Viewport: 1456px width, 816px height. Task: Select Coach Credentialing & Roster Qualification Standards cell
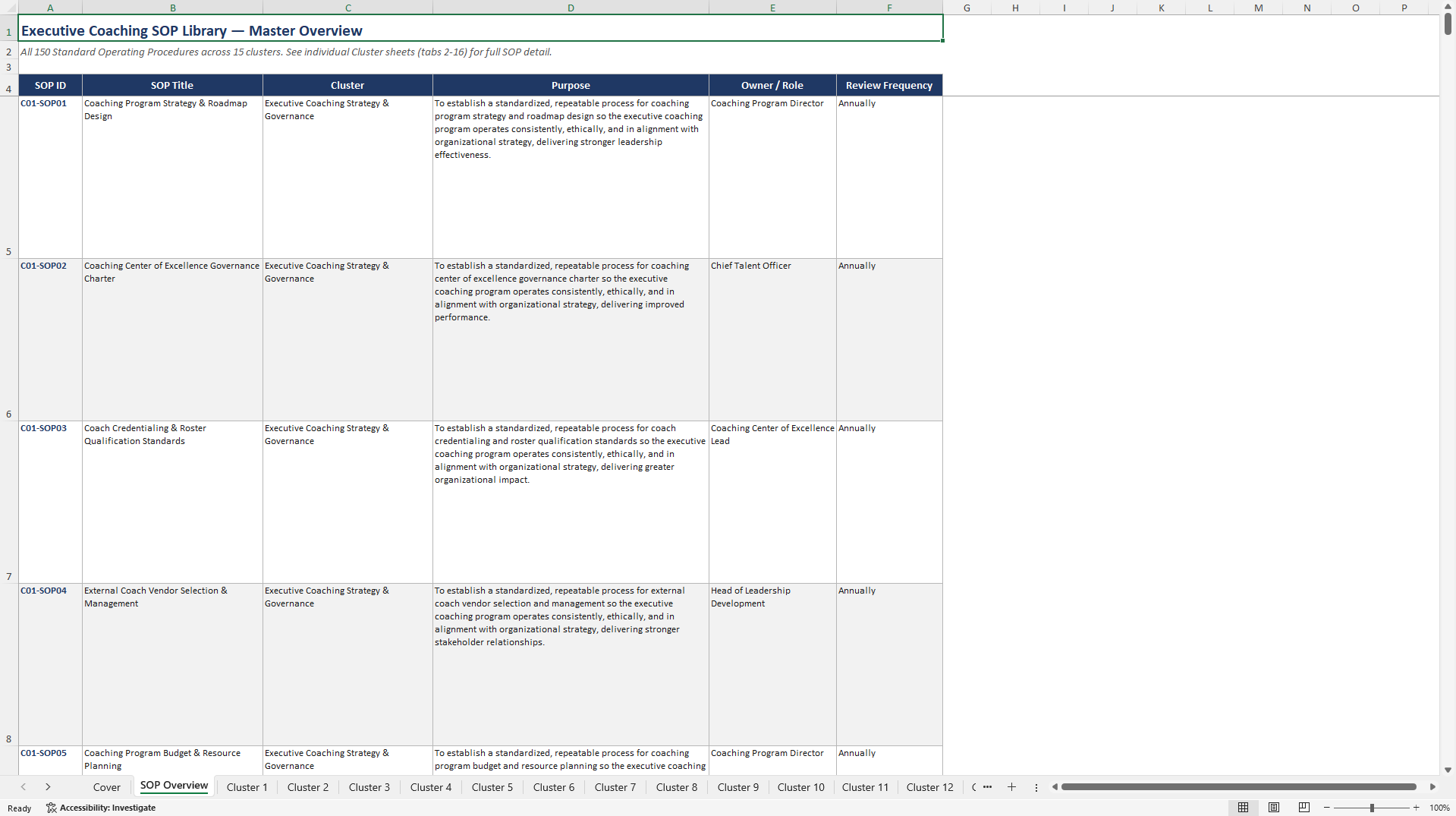(172, 502)
